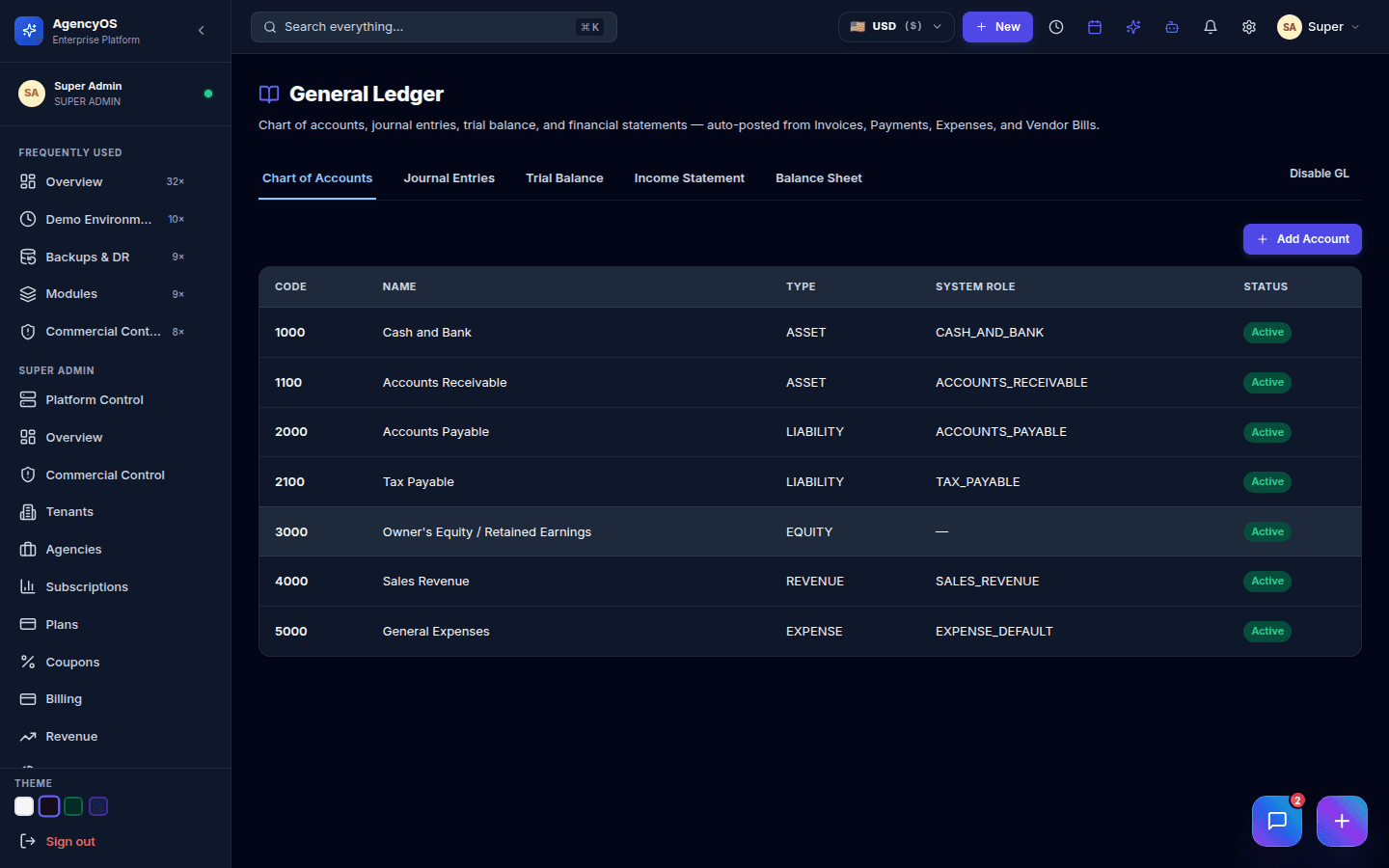Click the EQUITY type cell
Viewport: 1389px width, 868px height.
click(809, 532)
